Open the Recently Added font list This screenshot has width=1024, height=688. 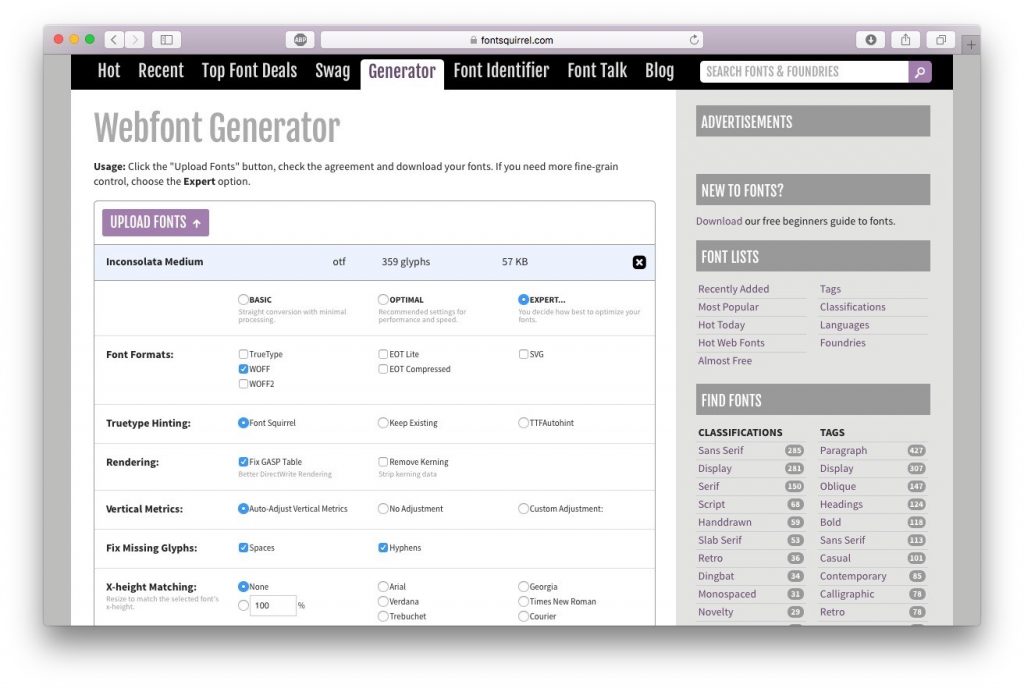point(733,289)
